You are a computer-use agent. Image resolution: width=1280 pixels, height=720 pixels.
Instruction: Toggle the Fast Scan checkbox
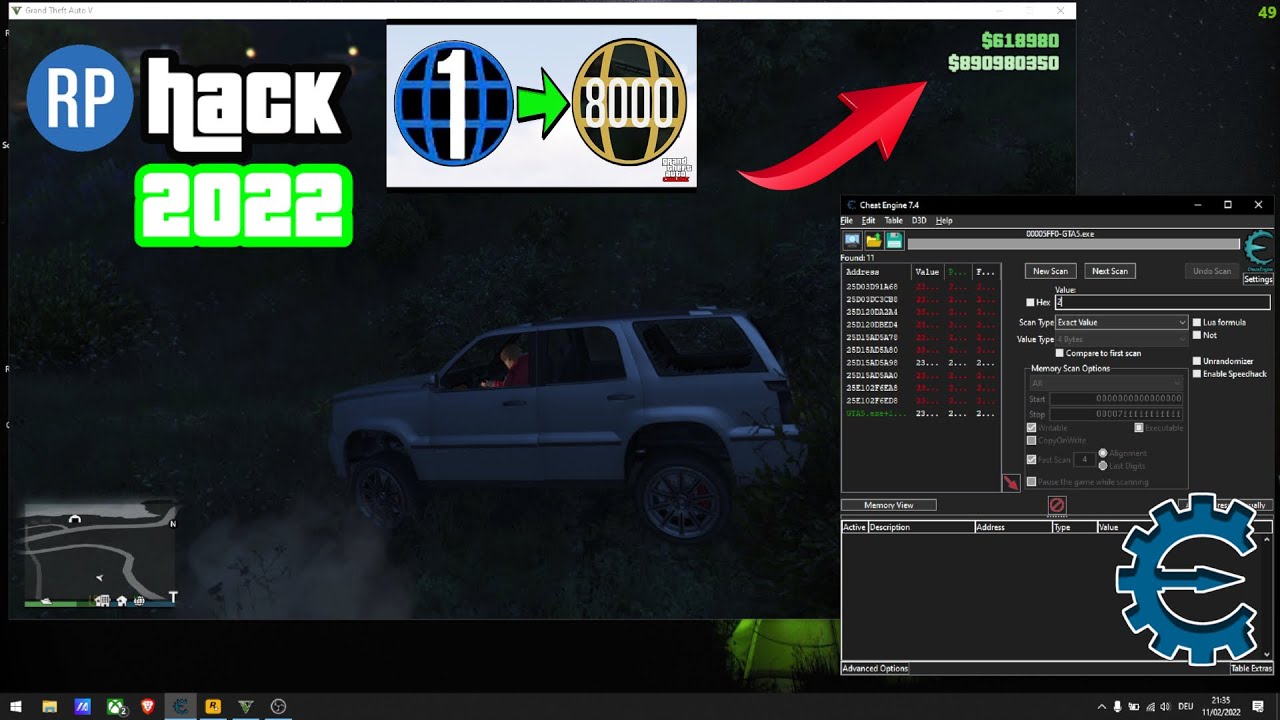(1032, 460)
